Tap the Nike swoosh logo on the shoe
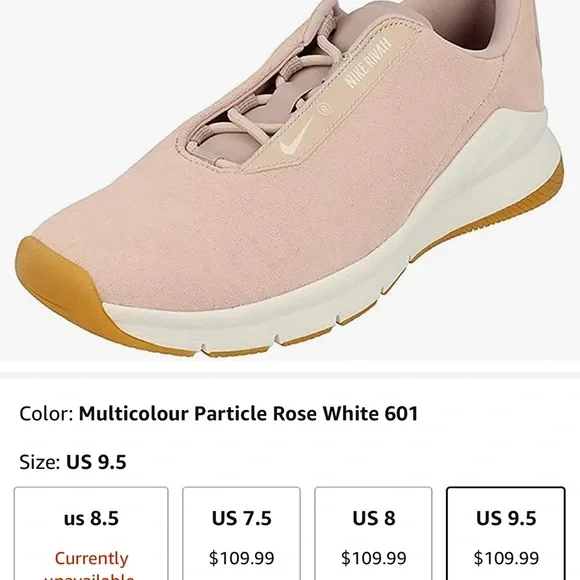The width and height of the screenshot is (580, 580). click(x=297, y=138)
